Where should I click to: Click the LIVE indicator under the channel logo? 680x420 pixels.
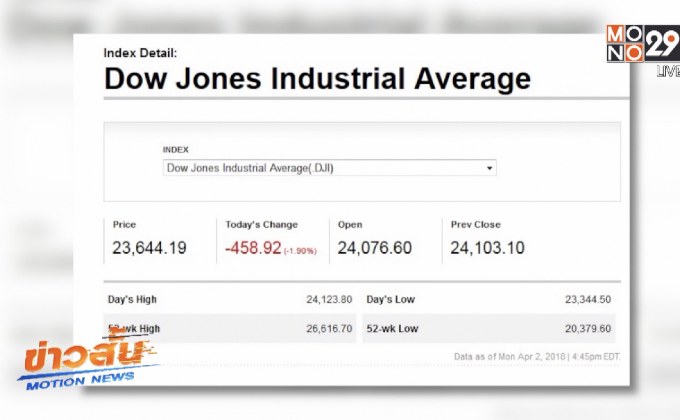click(x=667, y=72)
